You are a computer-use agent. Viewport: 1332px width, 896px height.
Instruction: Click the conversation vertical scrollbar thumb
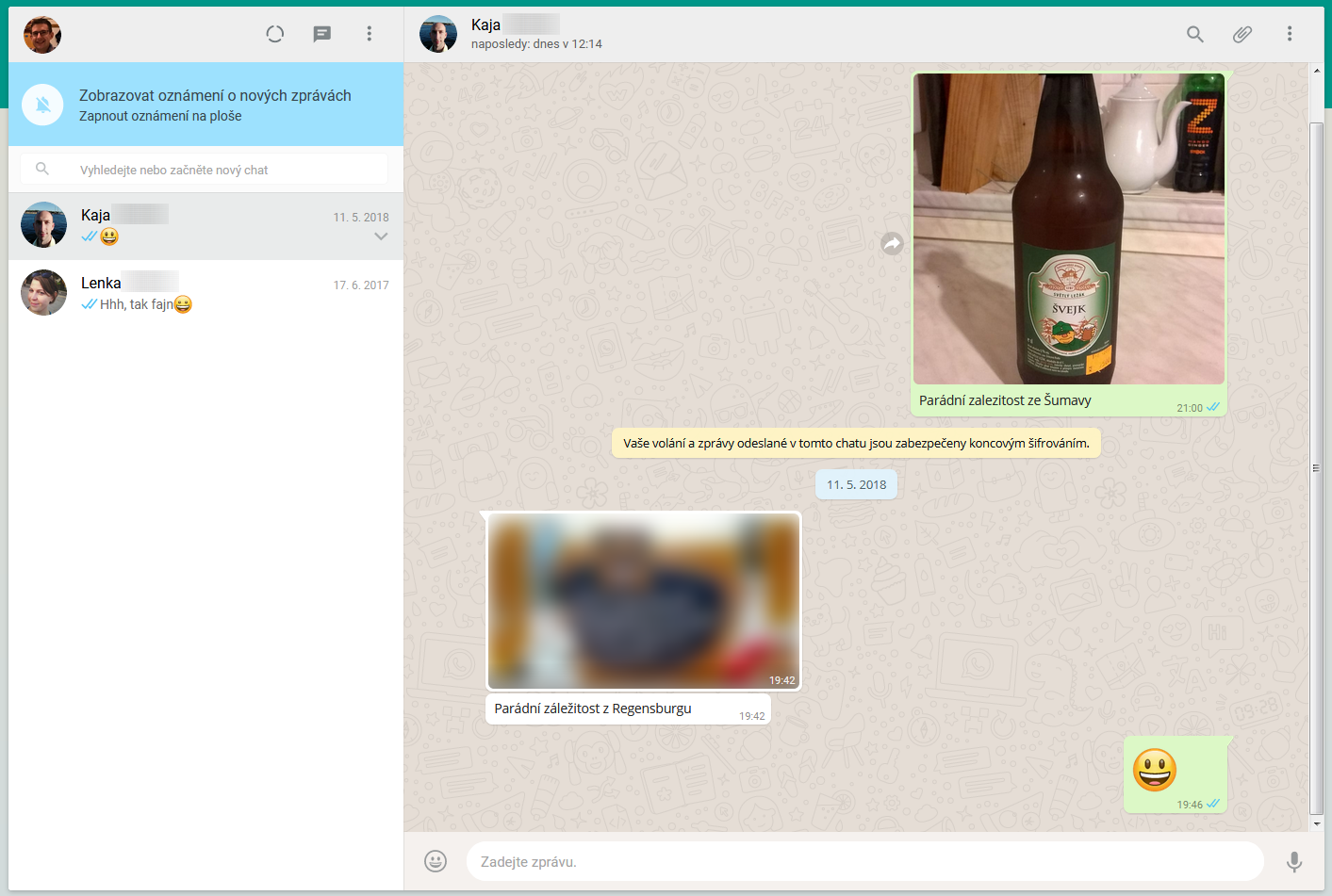point(1317,468)
